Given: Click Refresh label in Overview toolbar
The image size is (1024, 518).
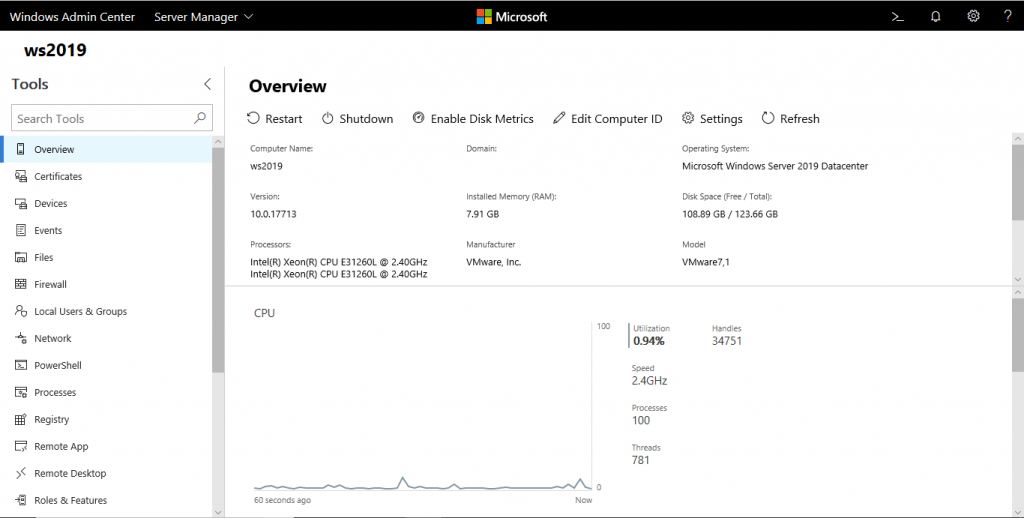Looking at the screenshot, I should pyautogui.click(x=799, y=119).
